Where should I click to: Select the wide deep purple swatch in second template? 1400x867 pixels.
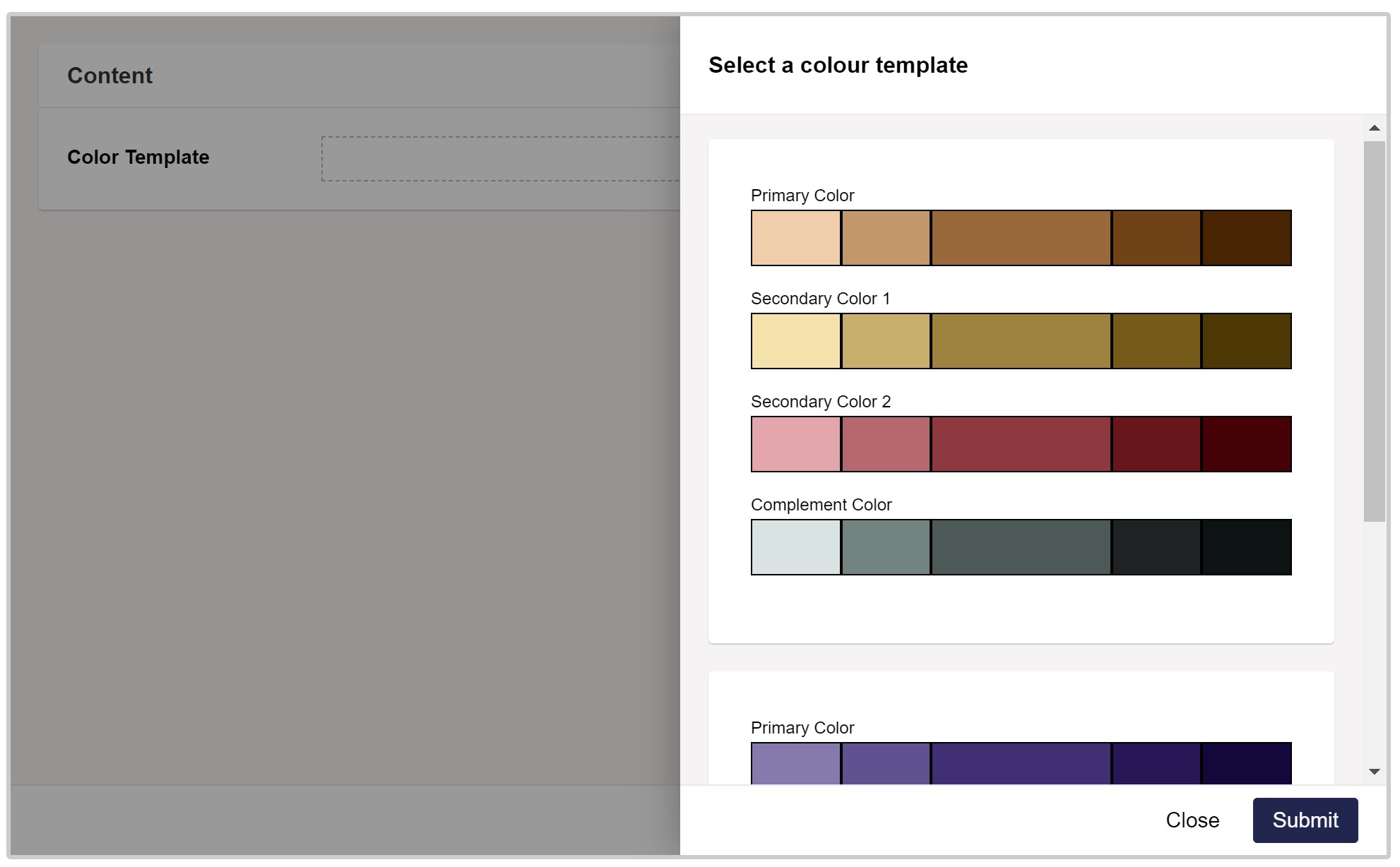(x=1021, y=763)
